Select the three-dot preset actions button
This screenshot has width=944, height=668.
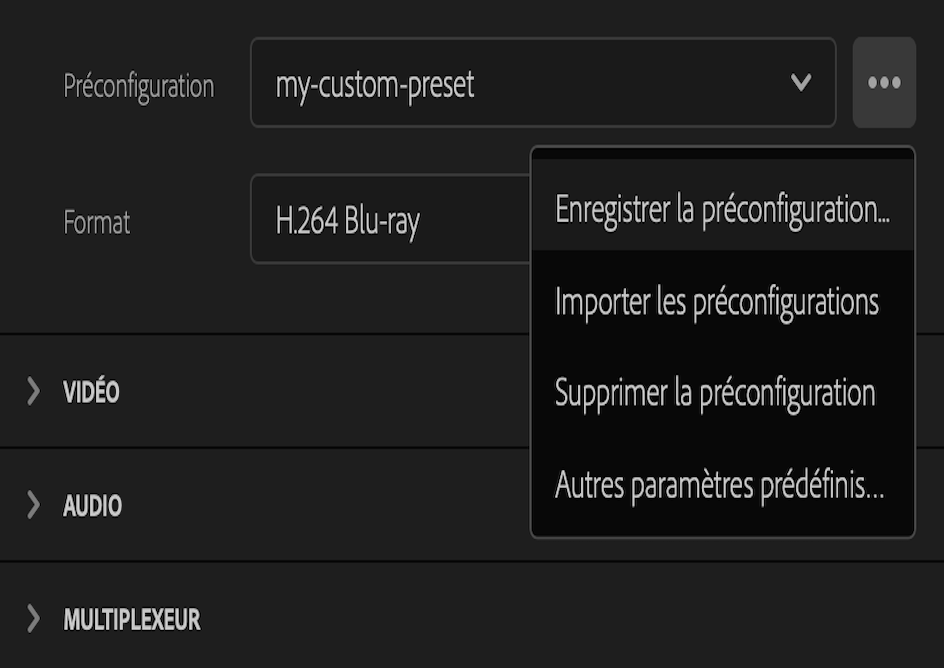884,83
